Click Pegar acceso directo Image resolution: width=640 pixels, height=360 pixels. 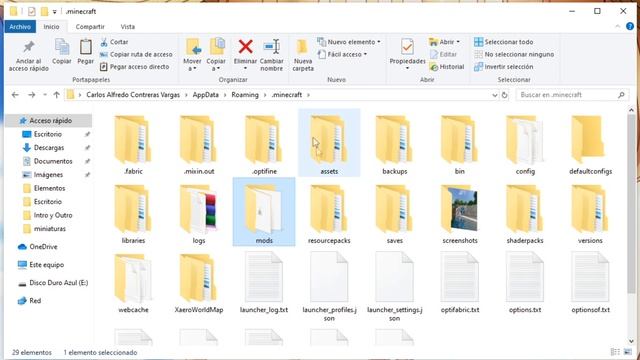[x=135, y=67]
